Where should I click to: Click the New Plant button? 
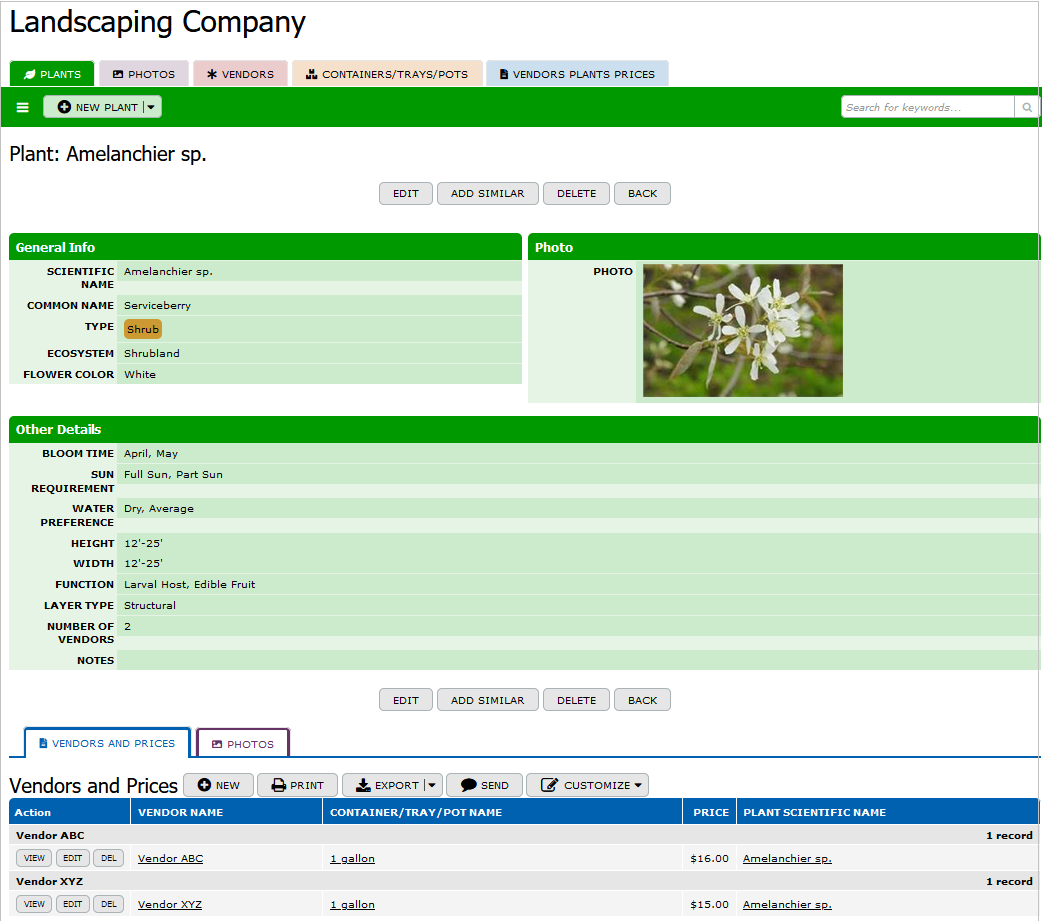pyautogui.click(x=96, y=107)
